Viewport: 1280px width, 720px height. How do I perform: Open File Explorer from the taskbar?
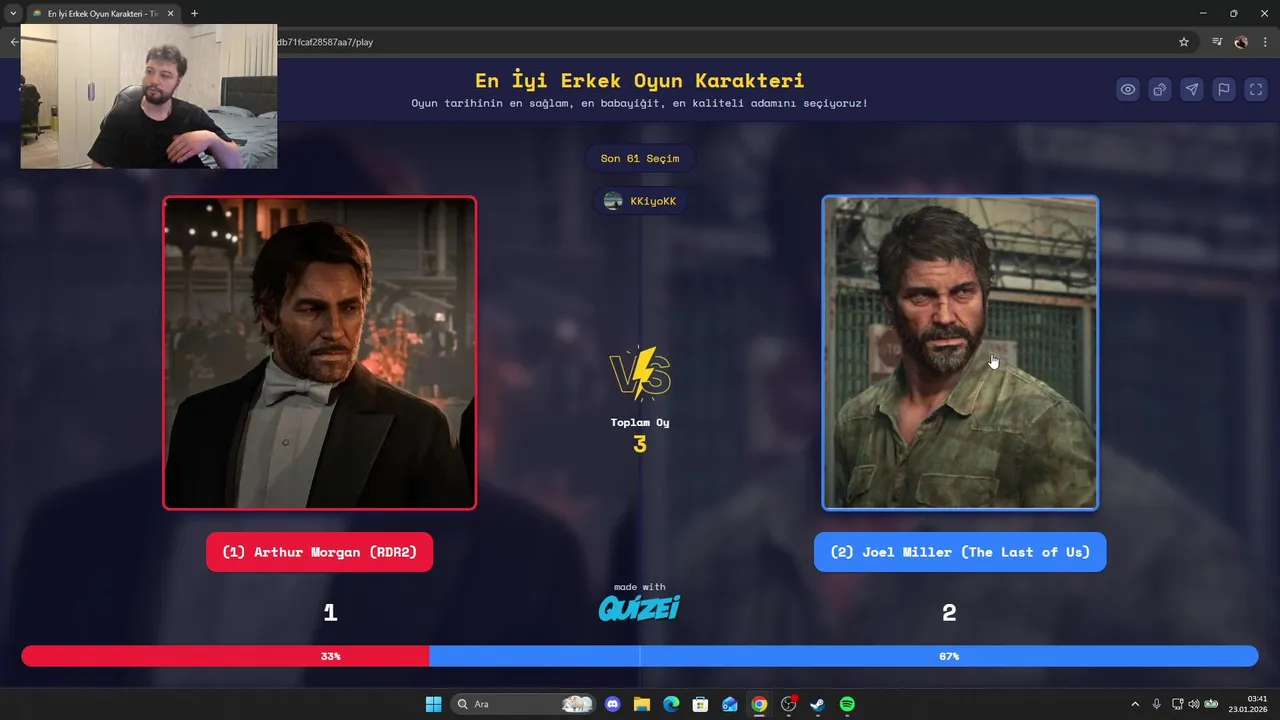click(642, 704)
